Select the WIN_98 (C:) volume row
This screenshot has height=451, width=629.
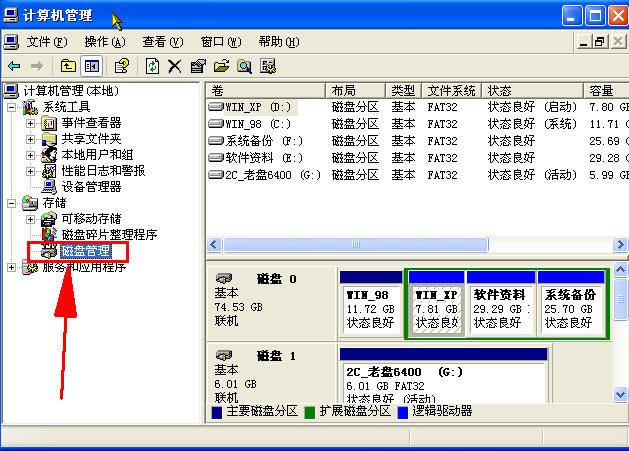click(417, 124)
